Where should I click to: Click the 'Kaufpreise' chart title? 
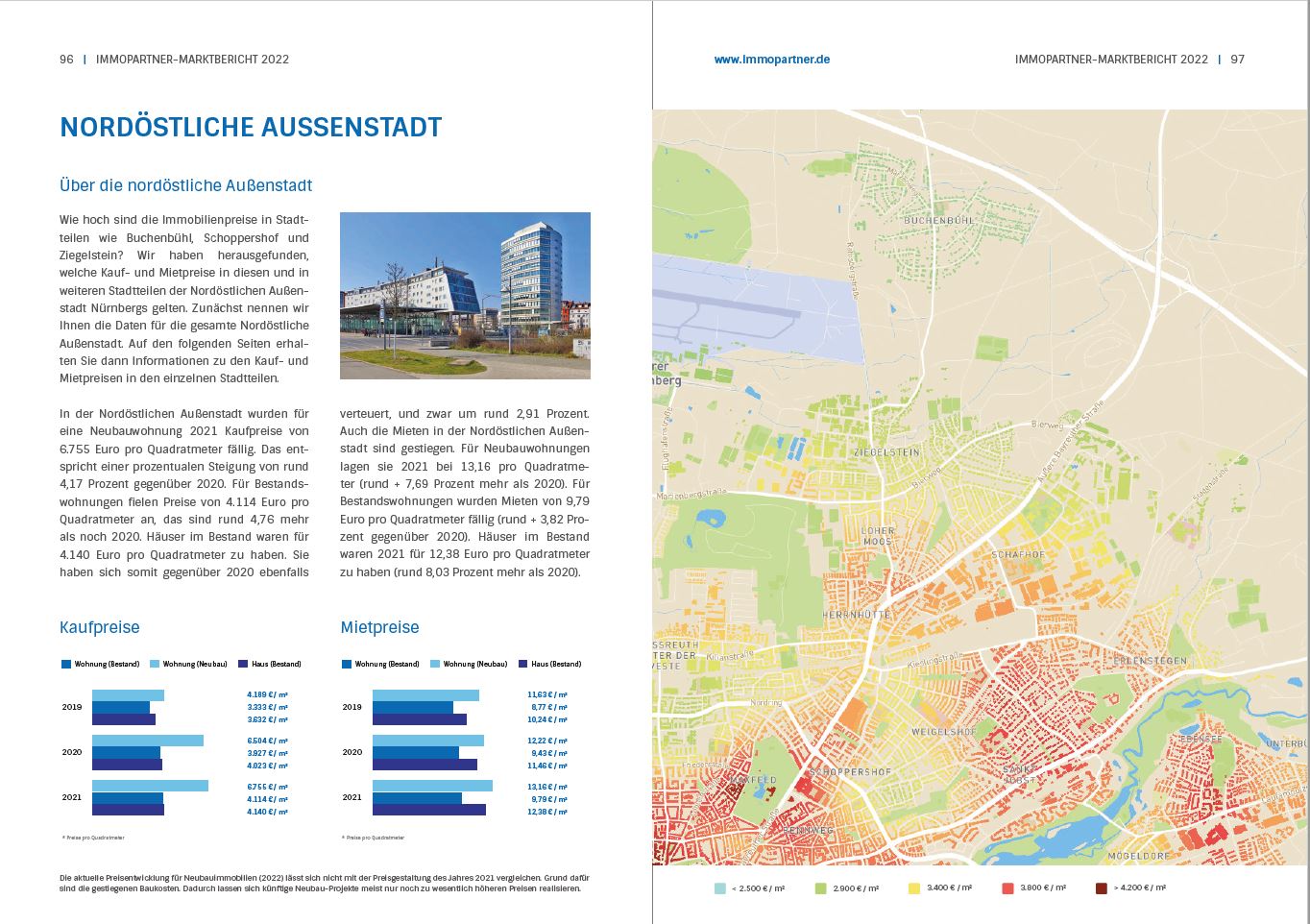coord(100,627)
